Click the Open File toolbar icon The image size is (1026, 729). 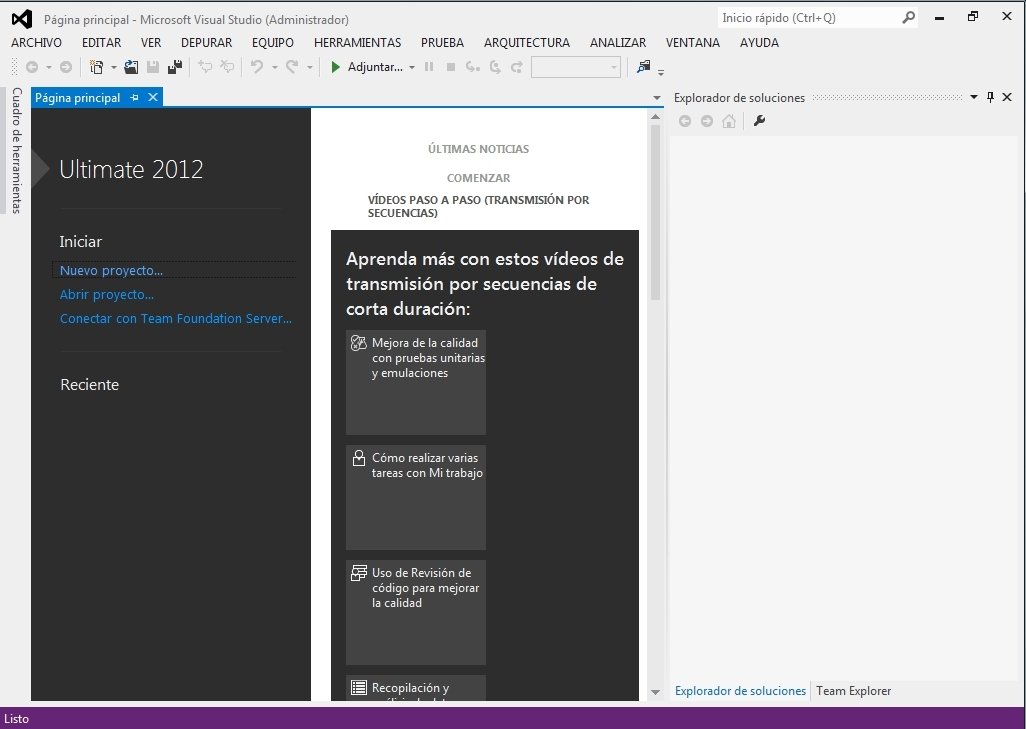131,67
